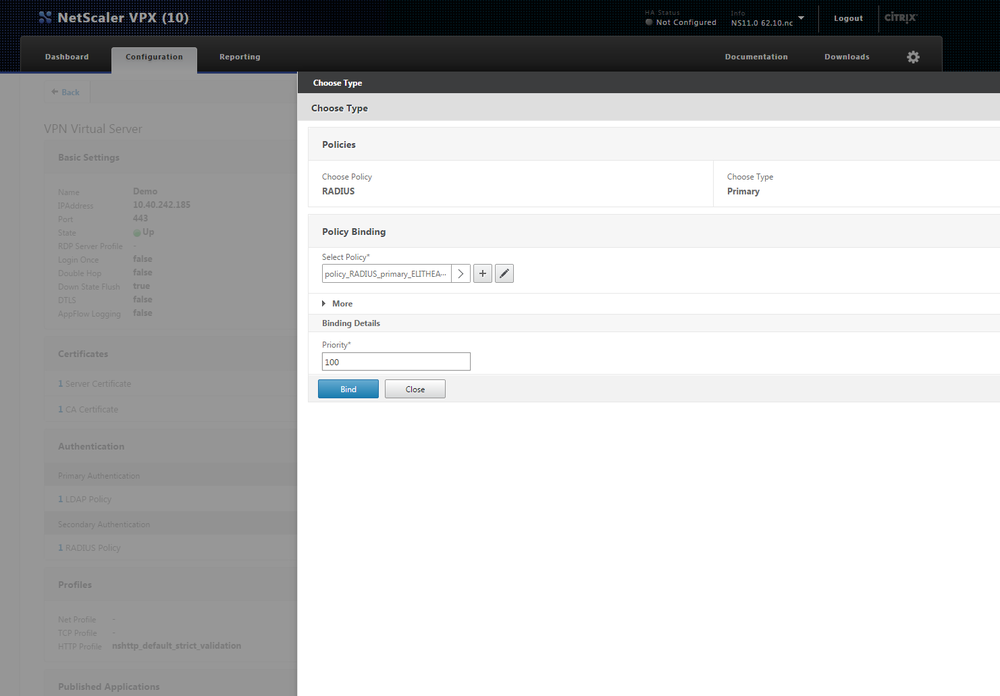Switch to the Dashboard tab
The image size is (1000, 696).
[x=66, y=57]
